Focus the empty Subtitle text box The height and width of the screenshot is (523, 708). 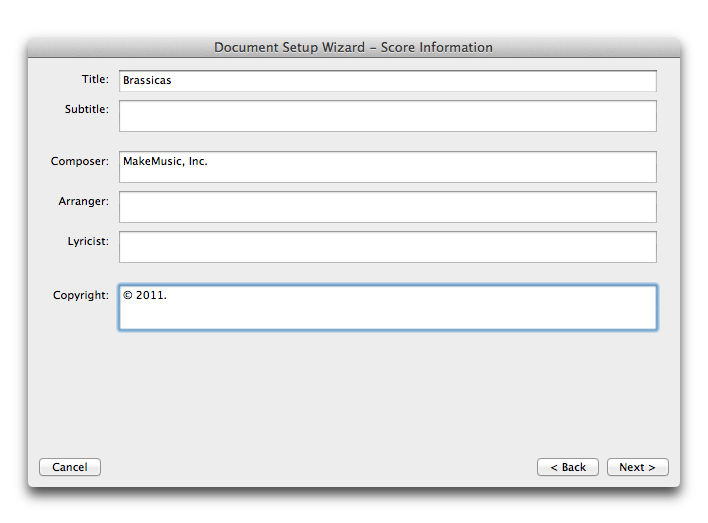click(x=388, y=116)
